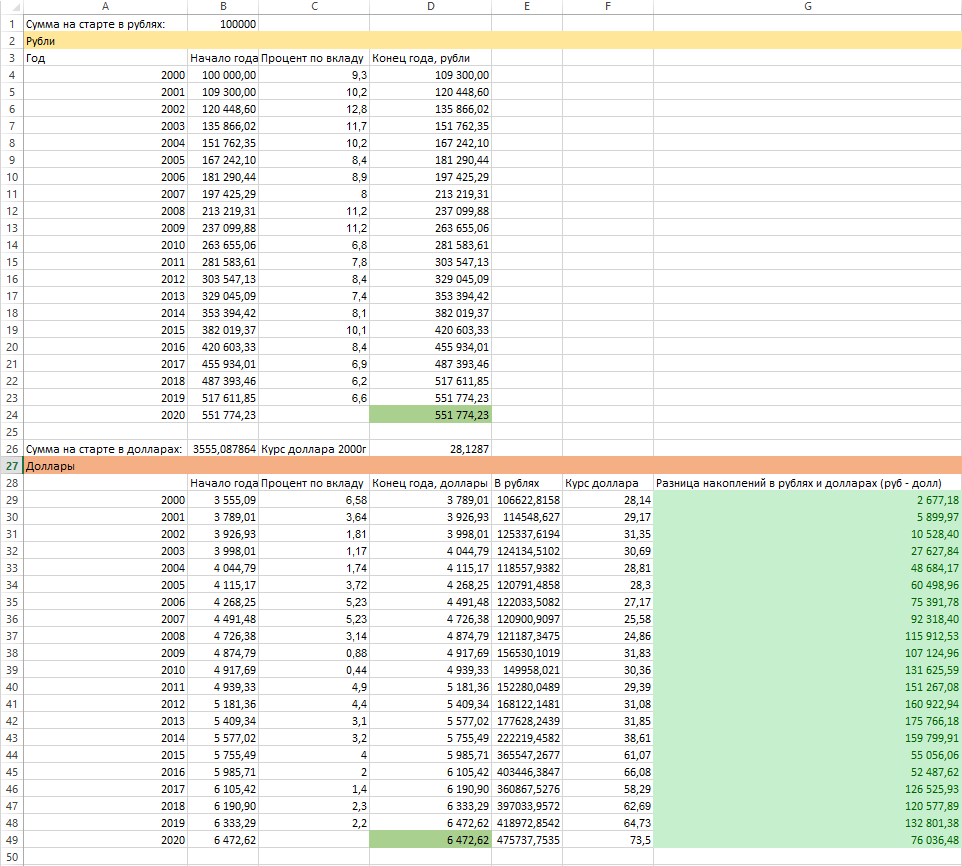The image size is (962, 866).
Task: Click start-of-year value 100 000,00
Action: (223, 75)
